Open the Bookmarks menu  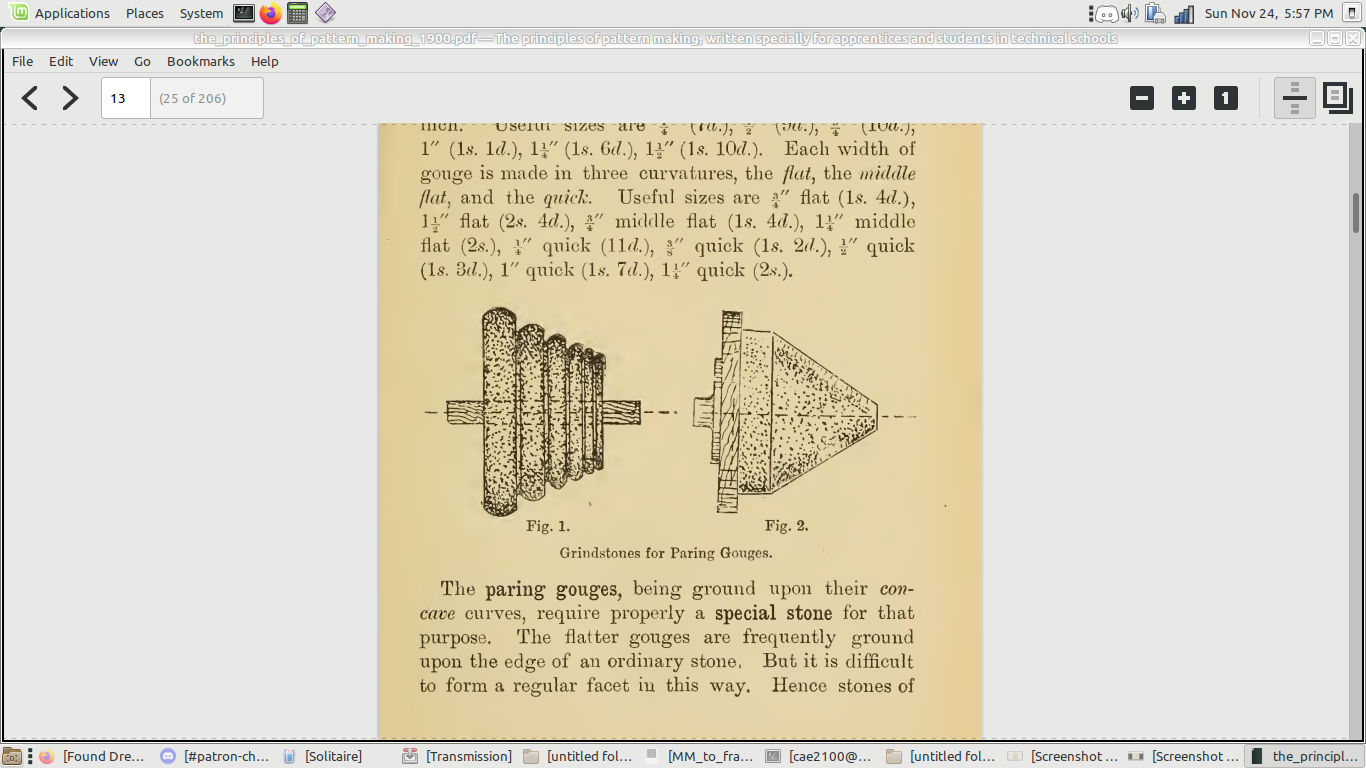(x=200, y=61)
